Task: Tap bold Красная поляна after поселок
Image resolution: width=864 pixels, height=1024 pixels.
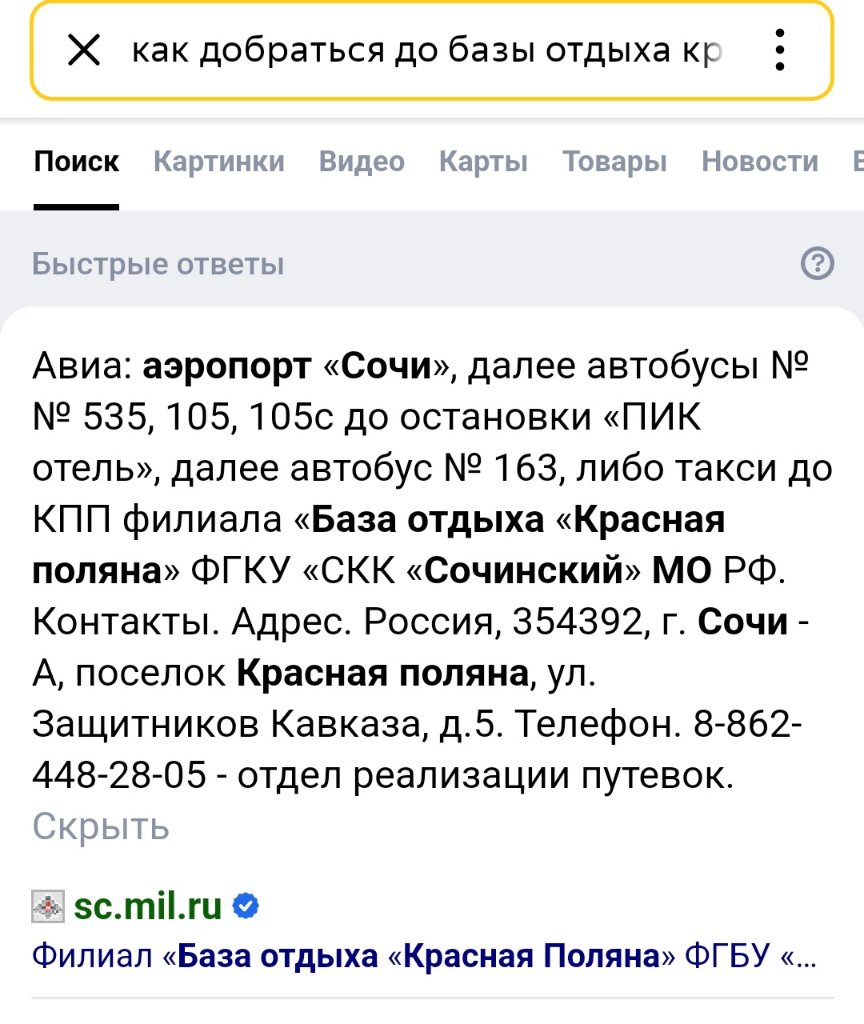Action: pyautogui.click(x=382, y=673)
